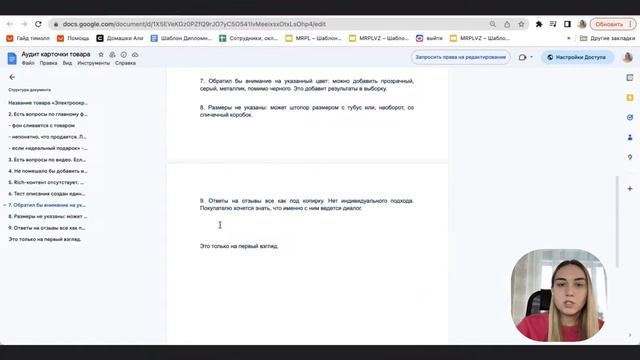Image resolution: width=640 pixels, height=360 pixels.
Task: Star the document
Action: tap(101, 54)
